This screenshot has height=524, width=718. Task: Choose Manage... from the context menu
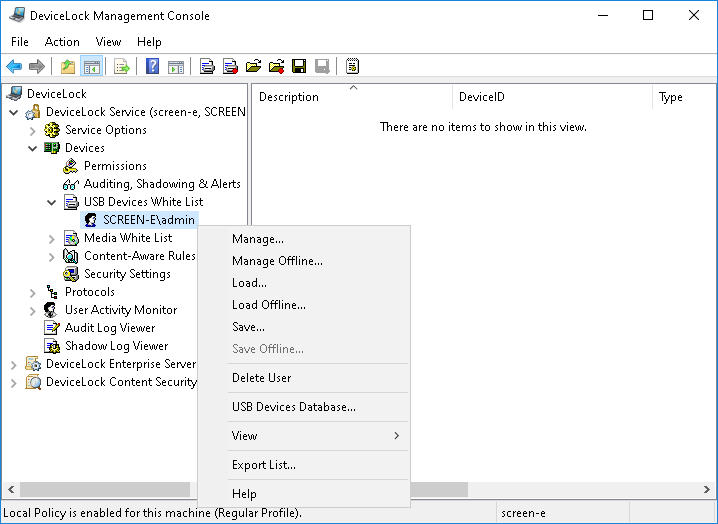point(258,239)
